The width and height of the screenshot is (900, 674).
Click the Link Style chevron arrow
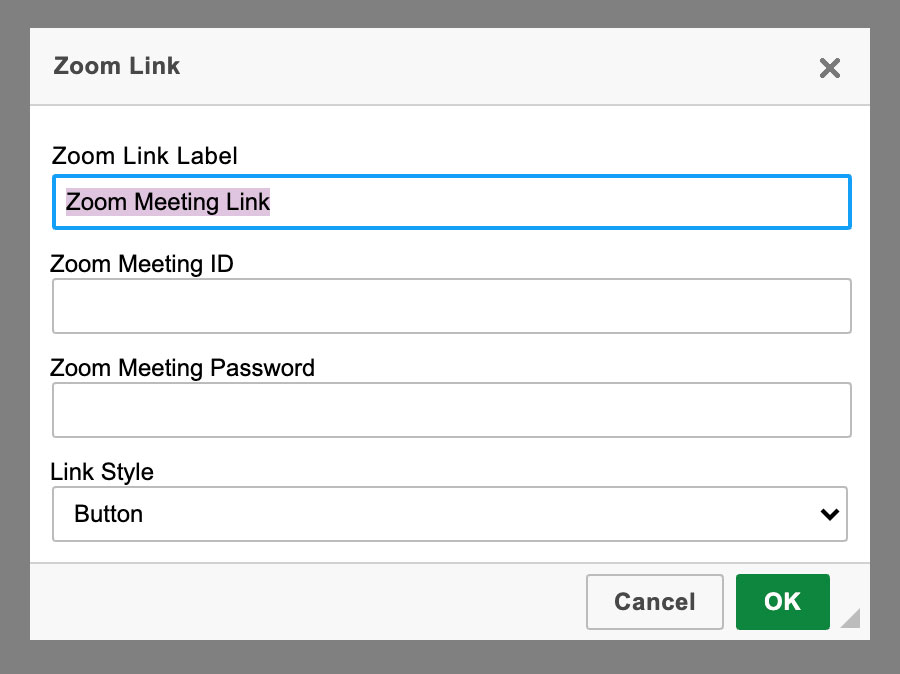pyautogui.click(x=828, y=514)
